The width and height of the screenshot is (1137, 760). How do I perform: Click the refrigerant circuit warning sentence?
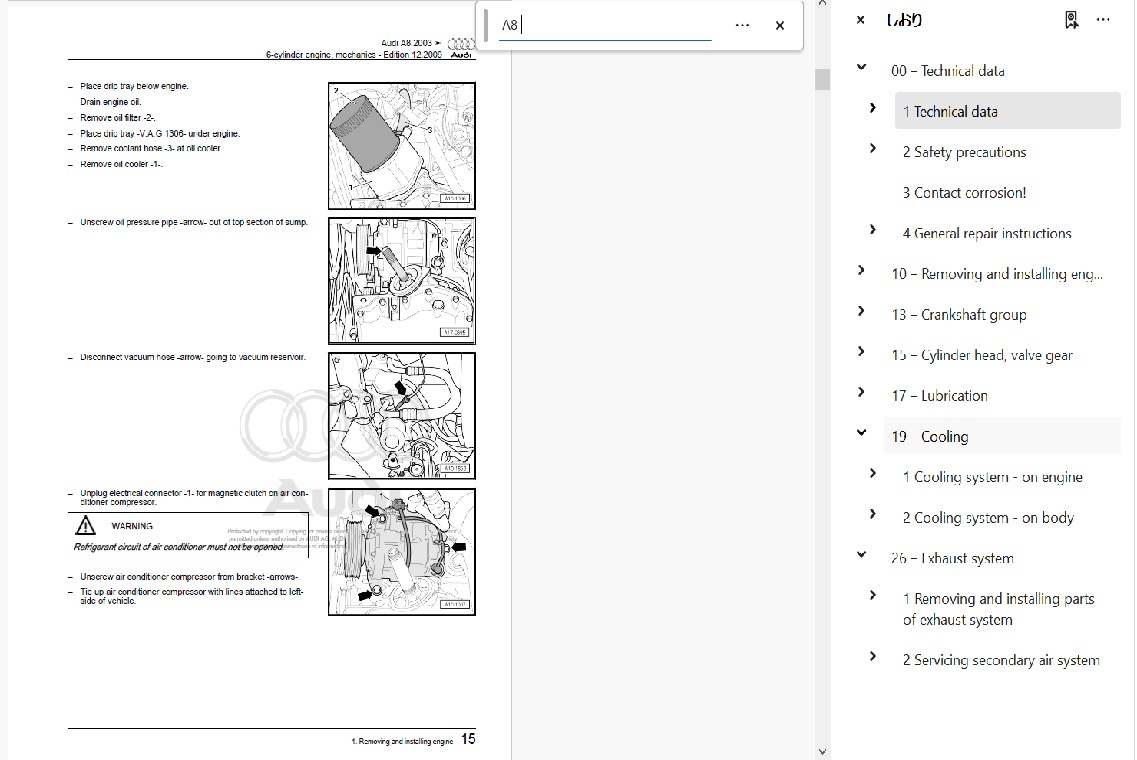[178, 547]
